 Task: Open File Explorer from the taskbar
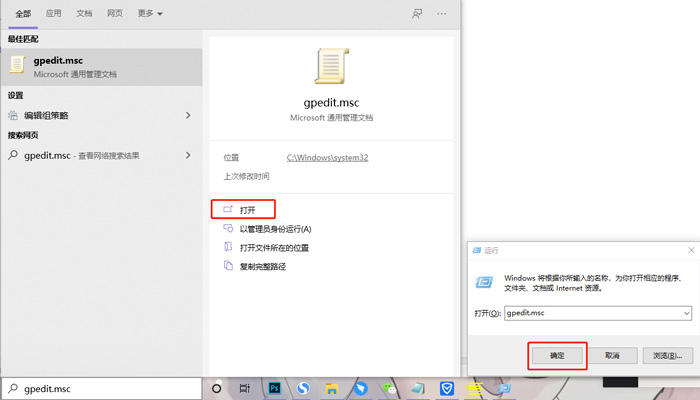pyautogui.click(x=332, y=388)
